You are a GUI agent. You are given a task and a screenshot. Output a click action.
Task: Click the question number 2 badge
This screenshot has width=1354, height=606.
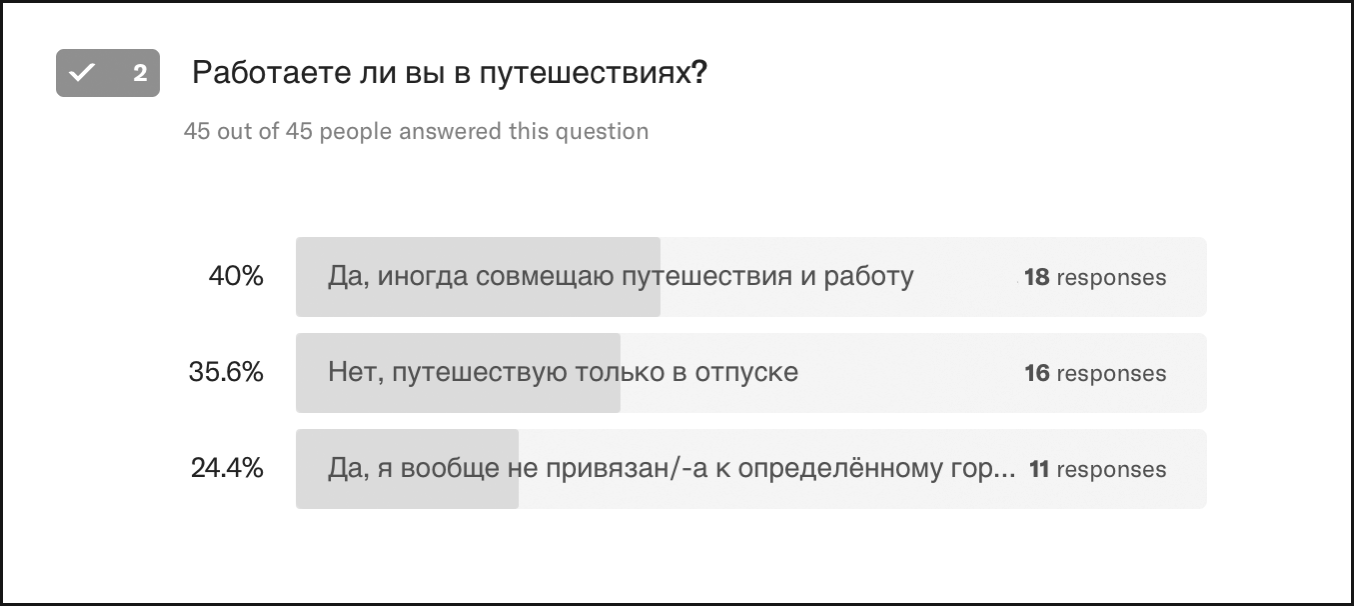click(x=108, y=73)
